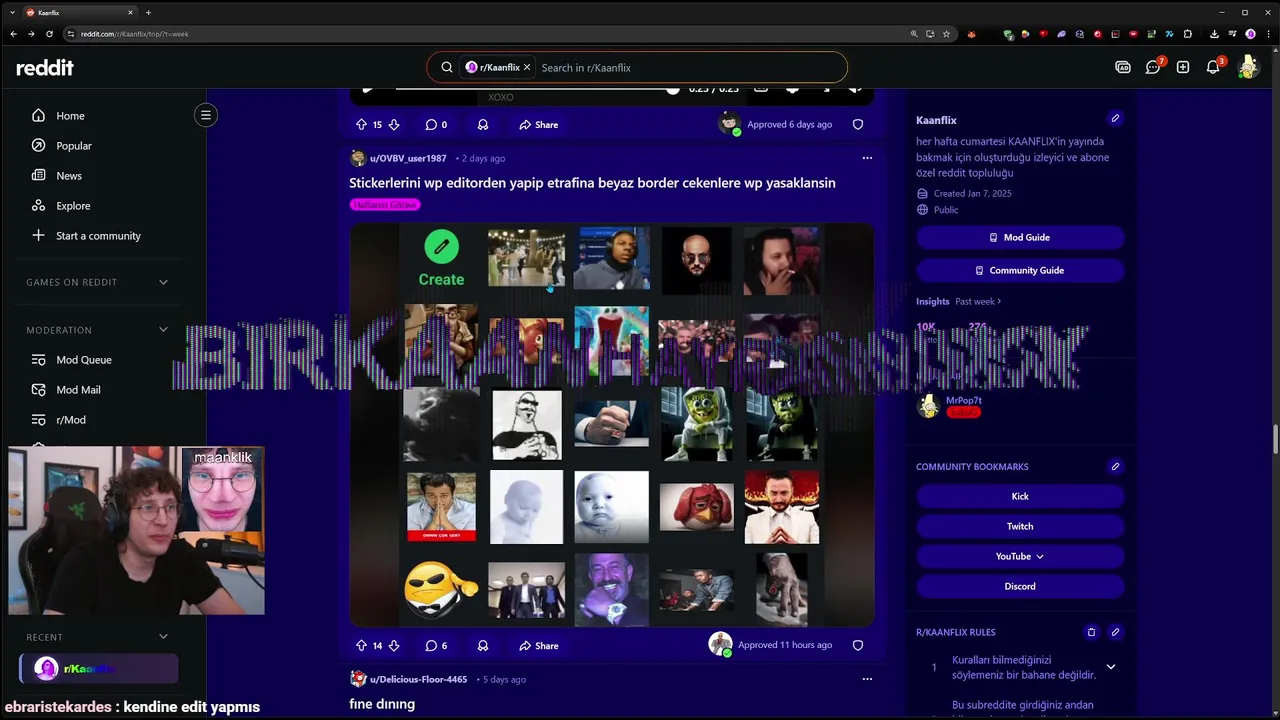
Task: Downvote the sticker post with 14 points
Action: tap(394, 646)
